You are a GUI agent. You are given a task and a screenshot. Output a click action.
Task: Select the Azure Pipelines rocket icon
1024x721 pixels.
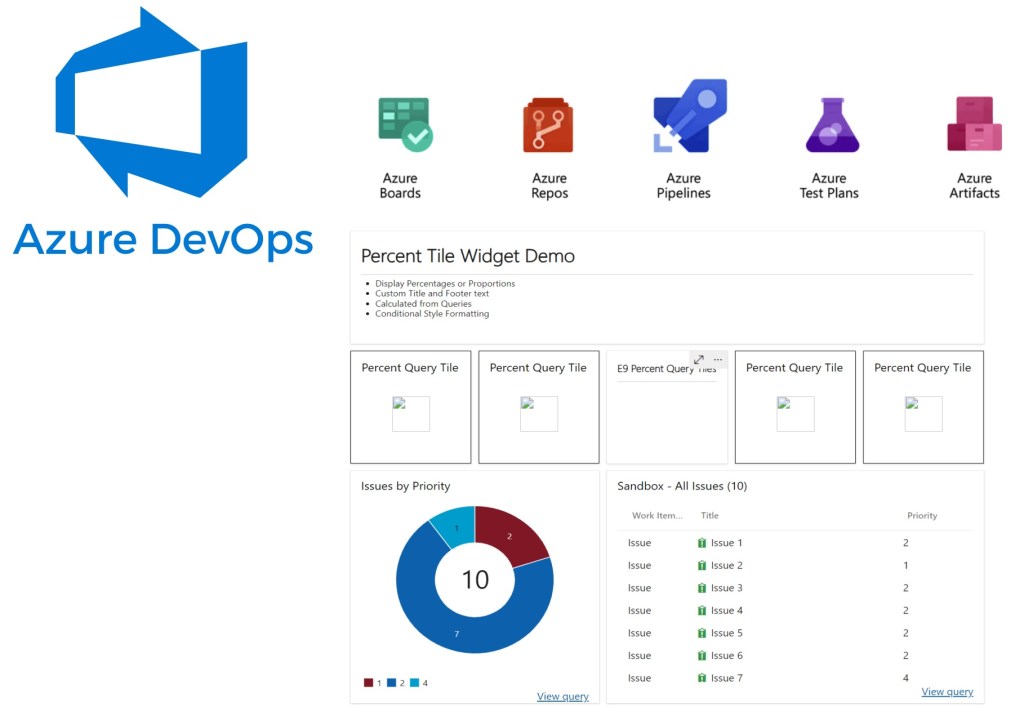688,116
